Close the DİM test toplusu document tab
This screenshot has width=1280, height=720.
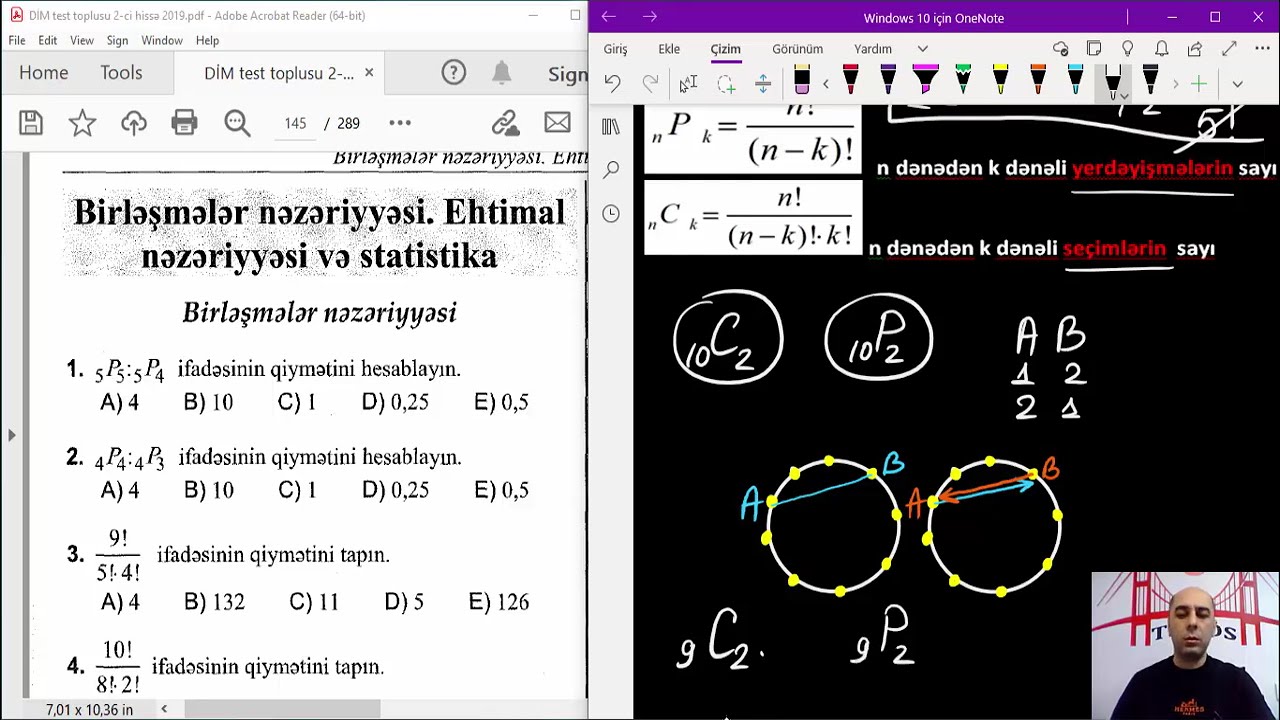pos(369,73)
